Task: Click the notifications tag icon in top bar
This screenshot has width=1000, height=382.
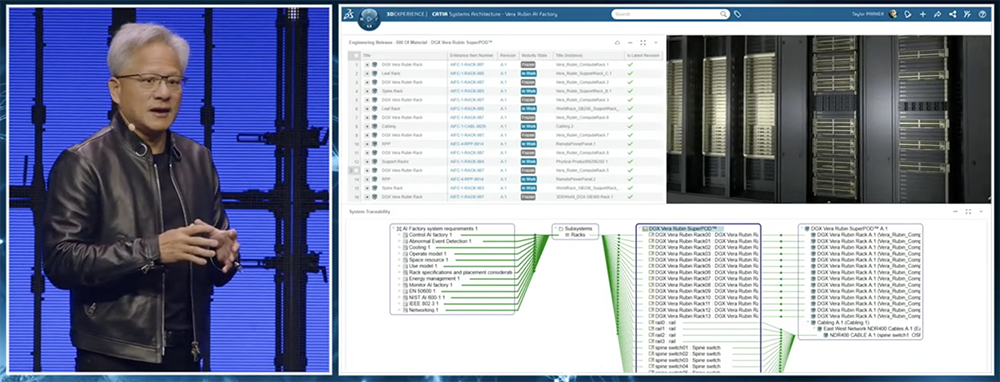Action: [x=908, y=14]
